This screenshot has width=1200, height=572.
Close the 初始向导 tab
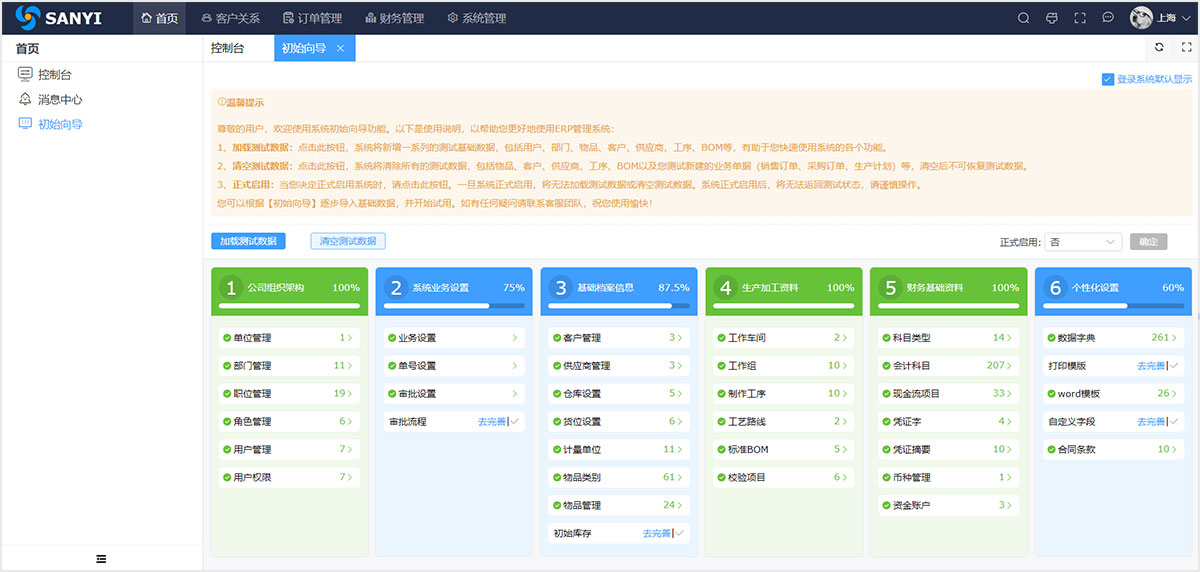[x=340, y=48]
